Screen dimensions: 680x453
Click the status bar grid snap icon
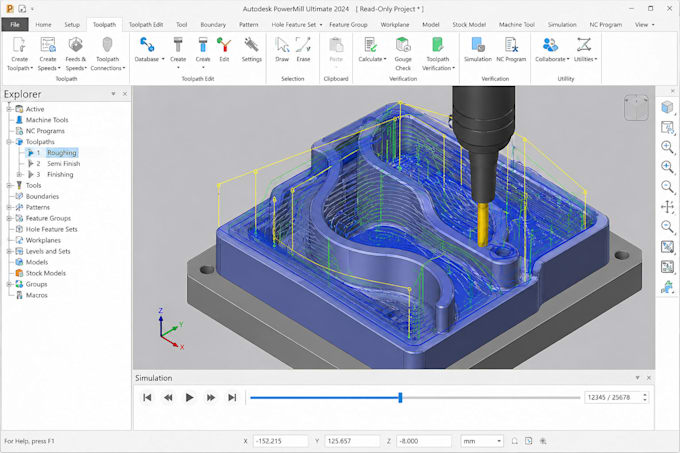543,441
